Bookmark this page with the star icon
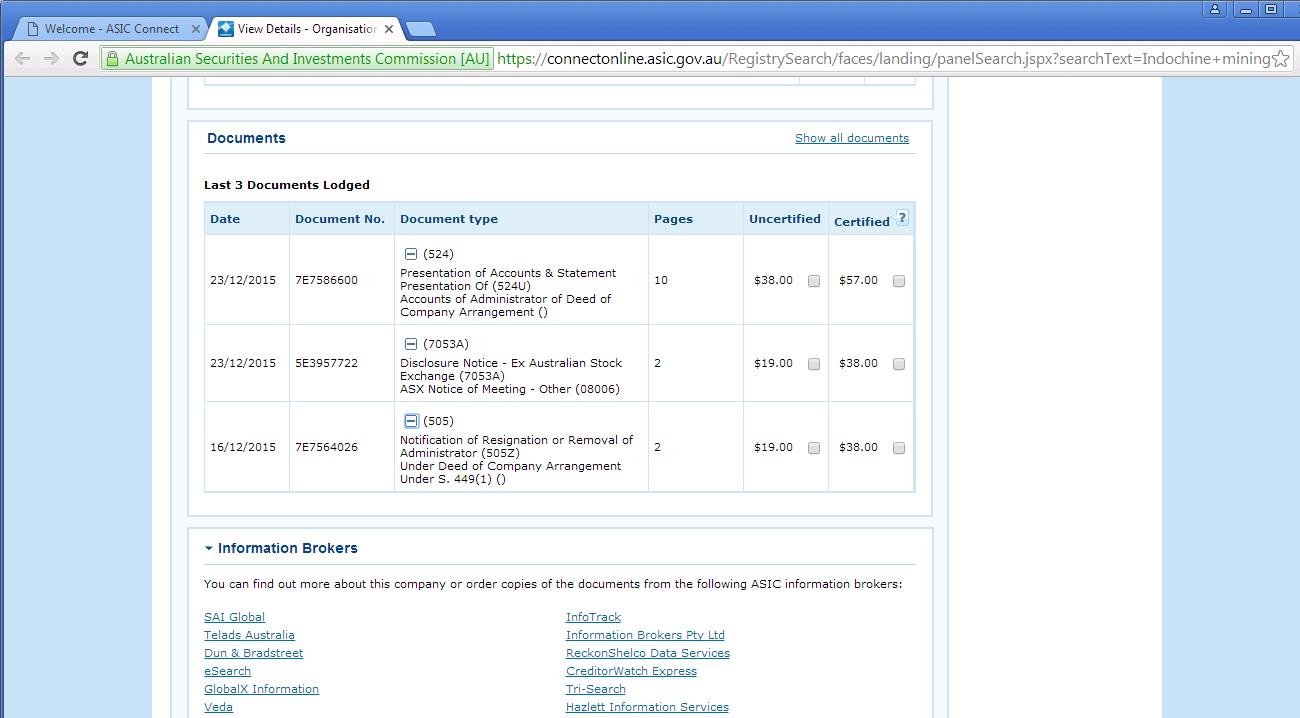The height and width of the screenshot is (718, 1300). point(1279,59)
